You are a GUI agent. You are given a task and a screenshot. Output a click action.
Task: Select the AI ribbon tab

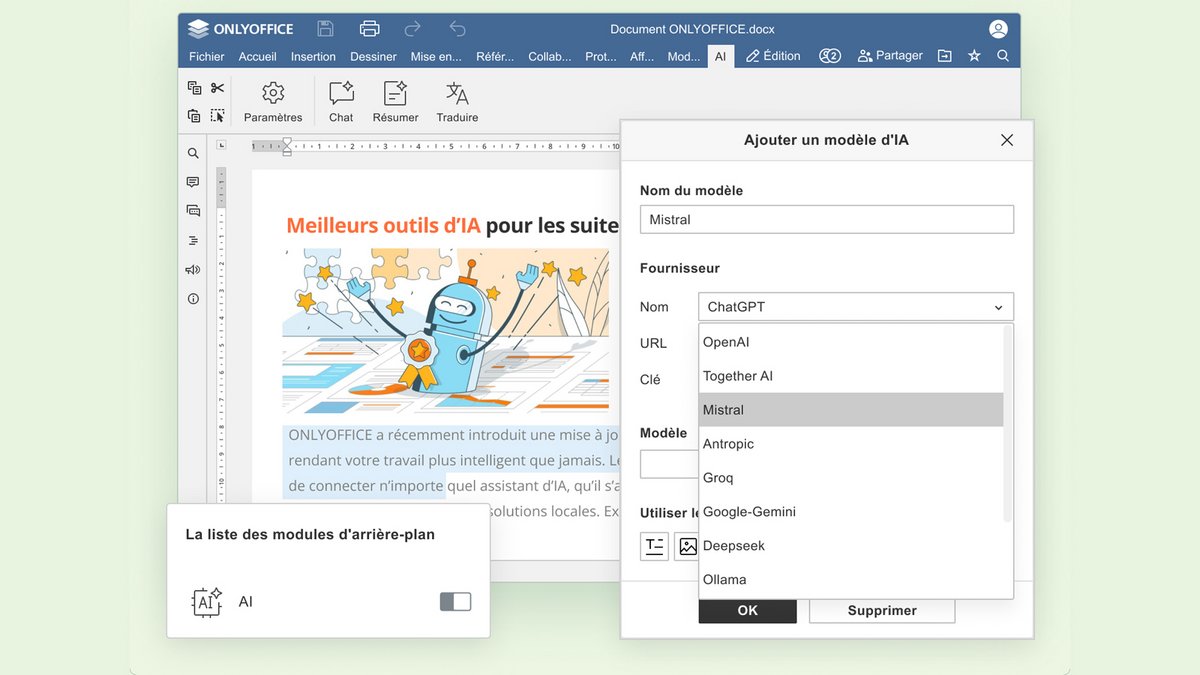click(720, 57)
